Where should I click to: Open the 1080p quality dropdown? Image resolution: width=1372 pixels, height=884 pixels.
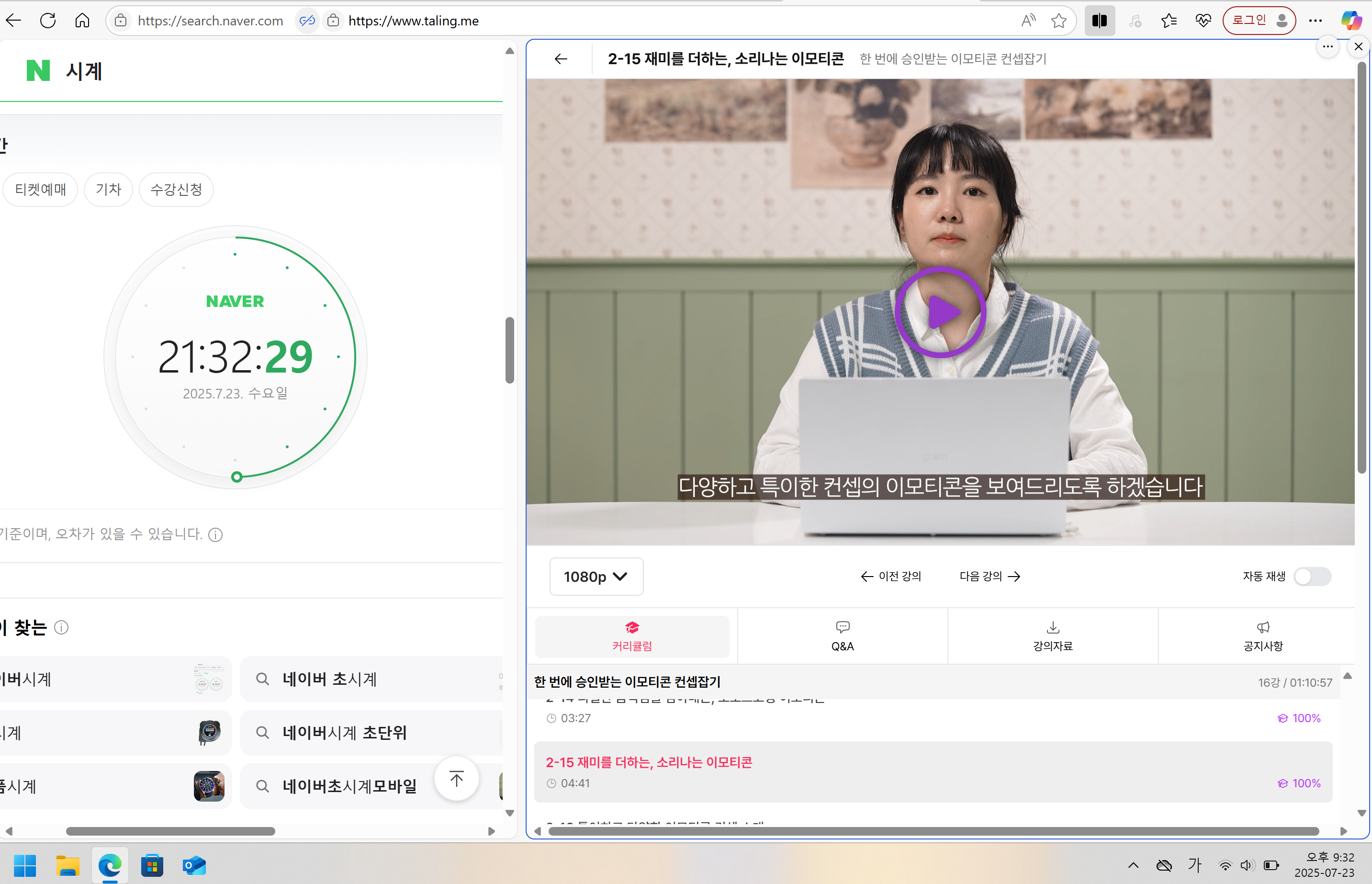coord(596,576)
